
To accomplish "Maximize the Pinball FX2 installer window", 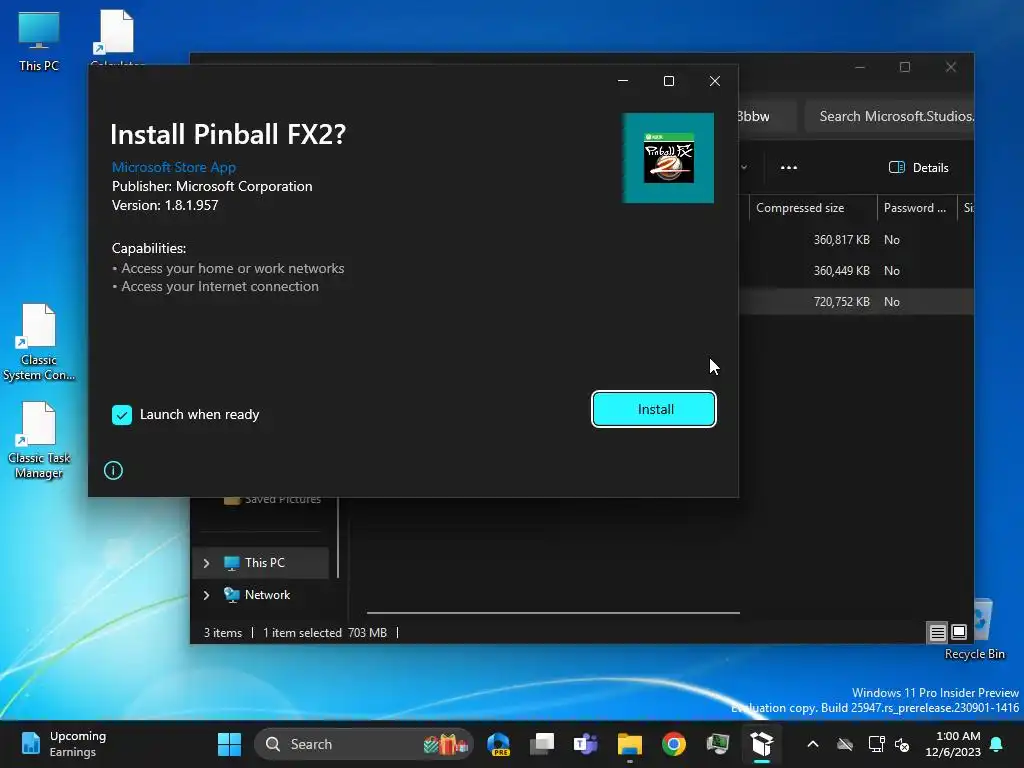I will (669, 81).
